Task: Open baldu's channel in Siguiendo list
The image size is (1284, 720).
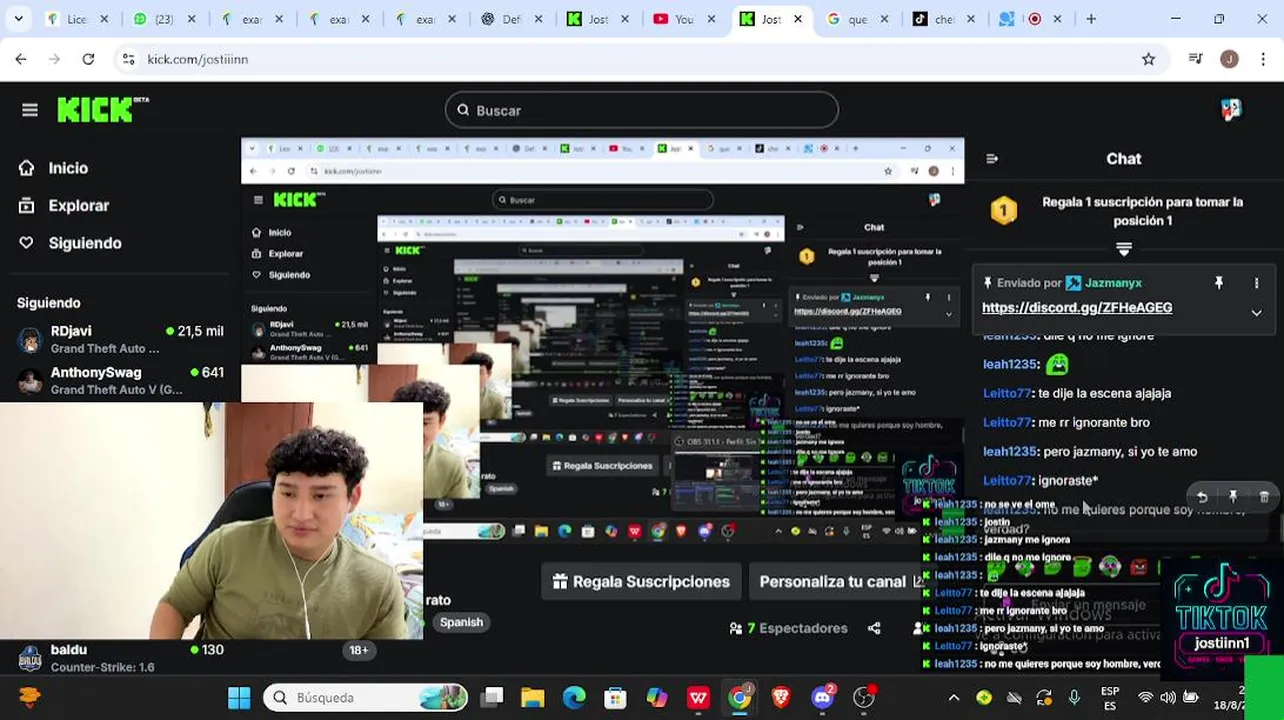Action: point(120,657)
